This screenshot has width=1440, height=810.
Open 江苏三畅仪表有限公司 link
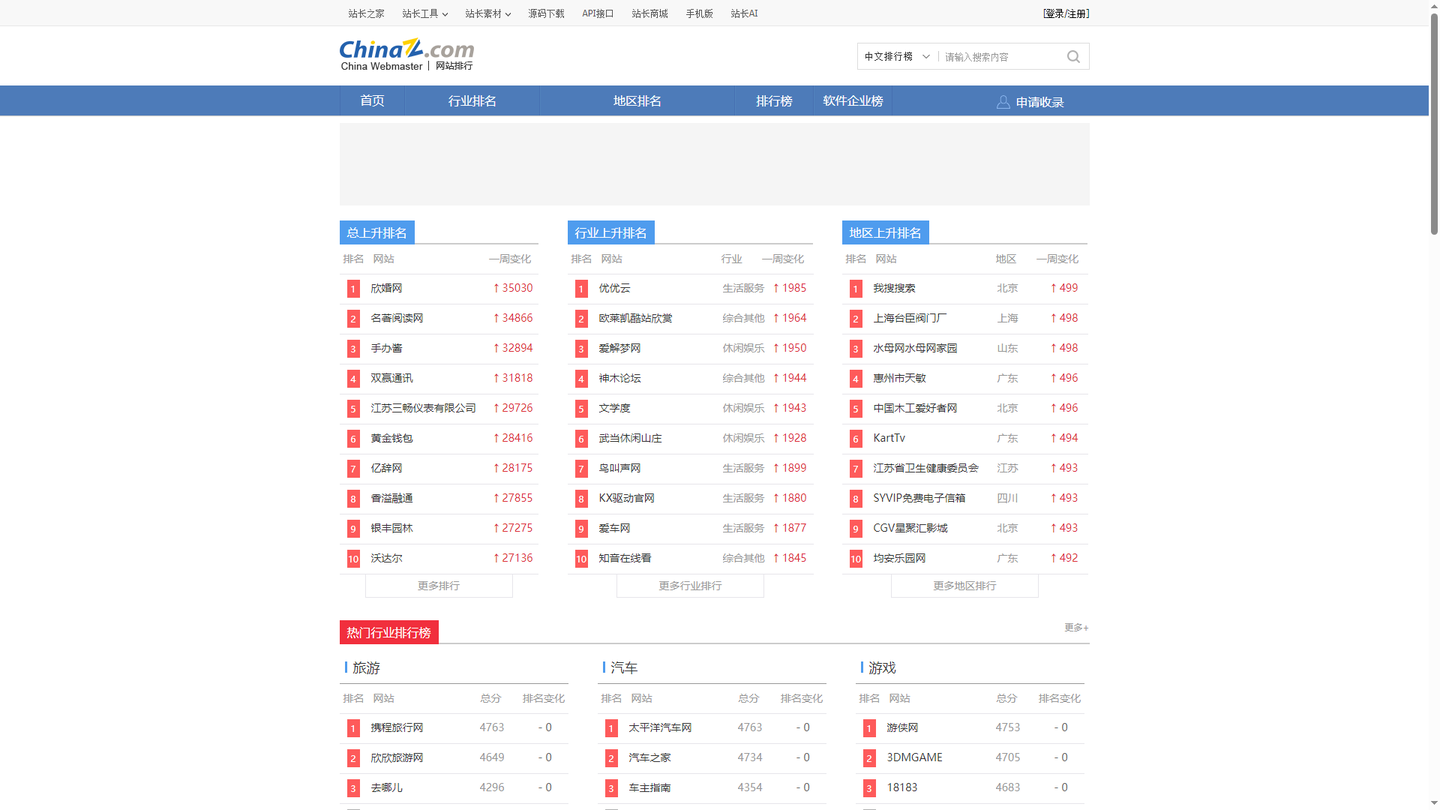424,408
